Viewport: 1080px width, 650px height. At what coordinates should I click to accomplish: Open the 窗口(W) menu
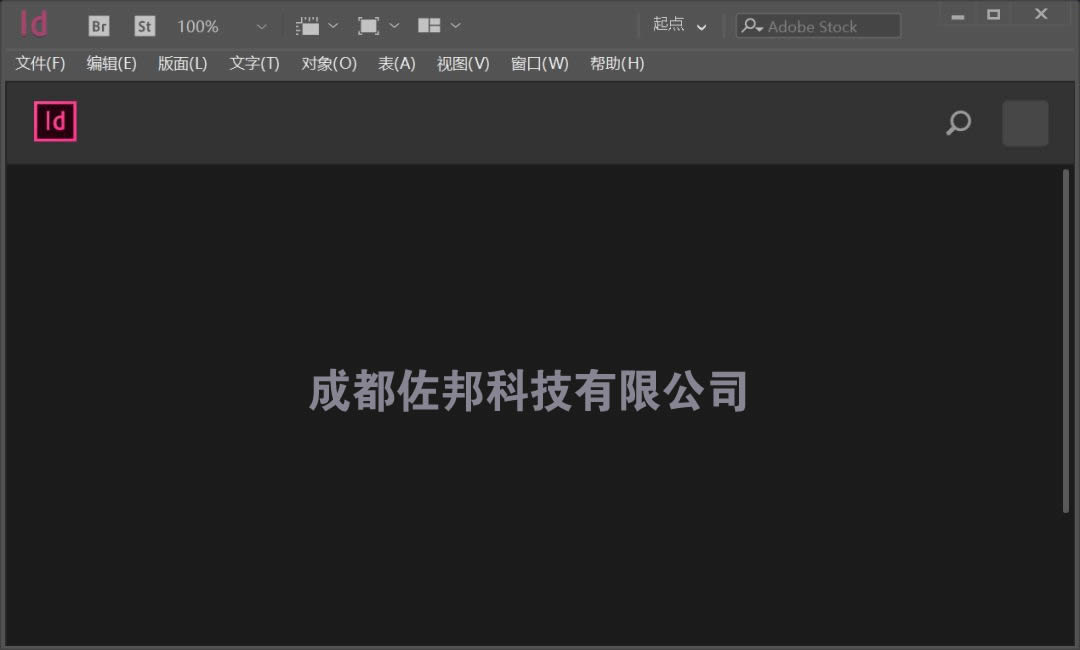[x=539, y=63]
